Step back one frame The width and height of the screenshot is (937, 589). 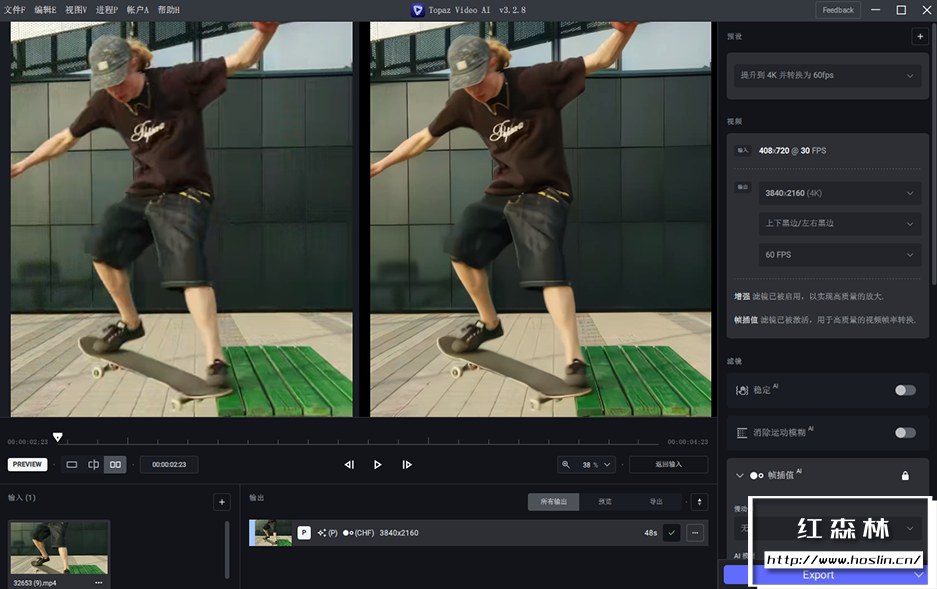(x=349, y=464)
